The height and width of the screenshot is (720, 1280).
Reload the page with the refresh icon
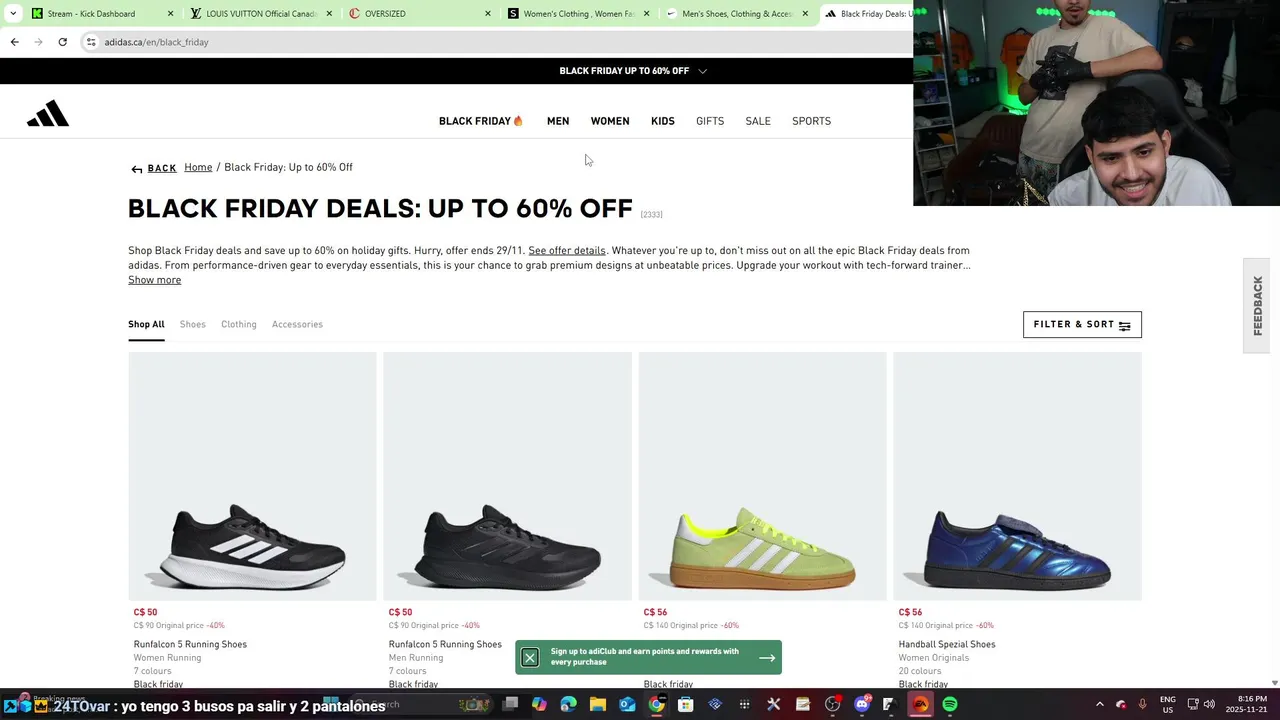coord(62,42)
